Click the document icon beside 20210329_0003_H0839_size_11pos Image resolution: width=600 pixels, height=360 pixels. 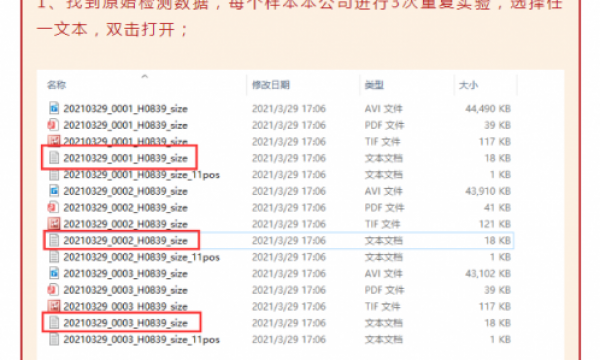(54, 339)
